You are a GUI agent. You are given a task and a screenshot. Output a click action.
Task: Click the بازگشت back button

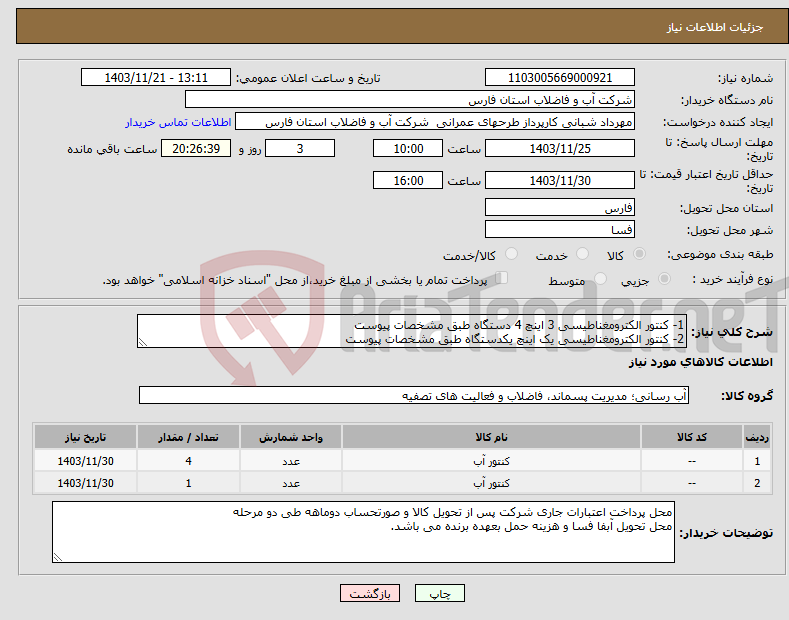click(370, 593)
